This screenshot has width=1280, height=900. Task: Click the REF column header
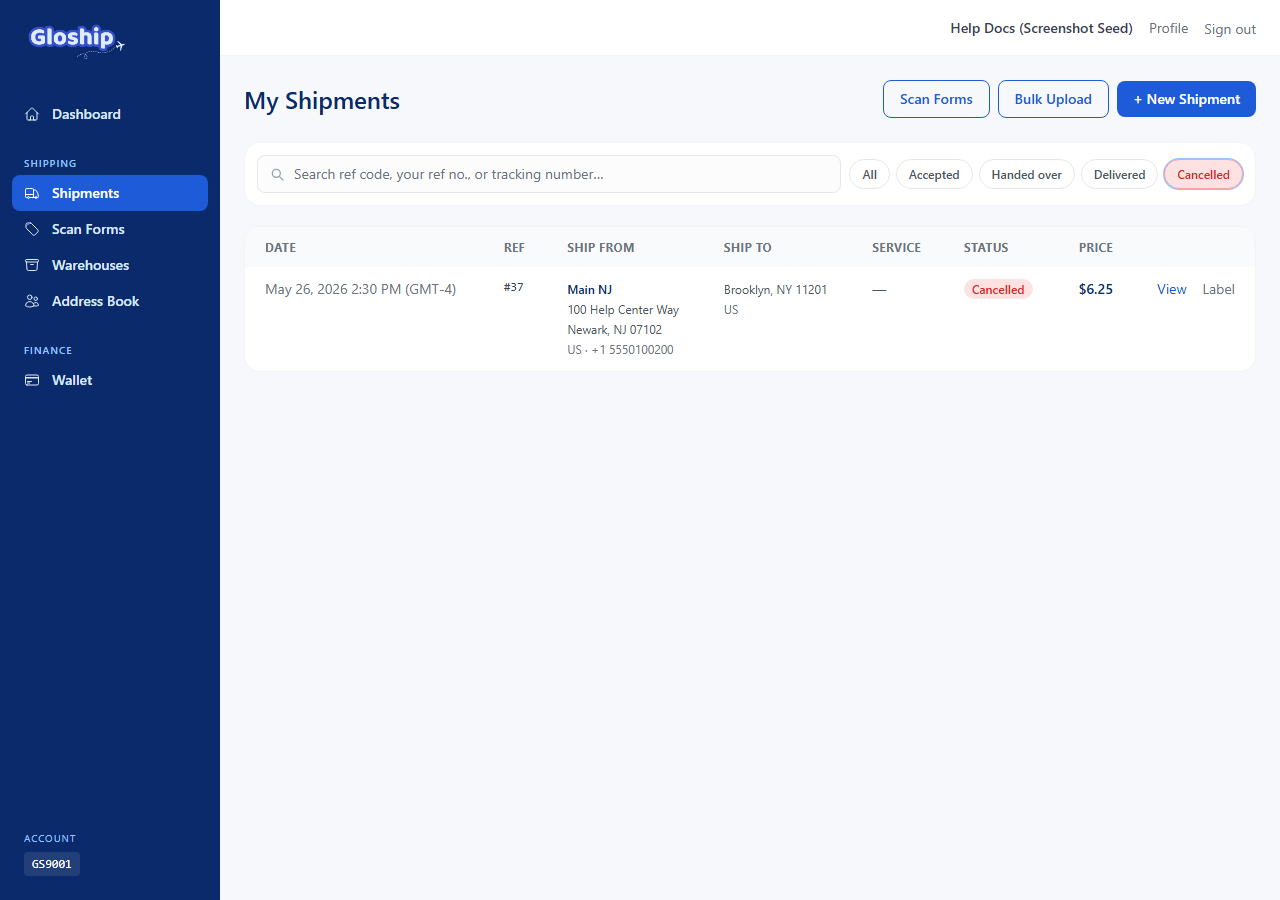pyautogui.click(x=514, y=247)
